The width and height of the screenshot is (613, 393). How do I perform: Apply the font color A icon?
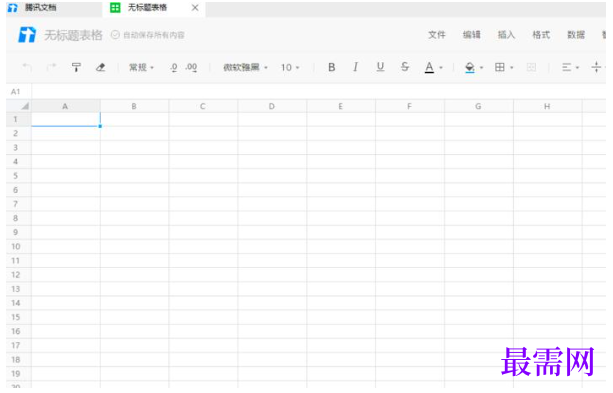429,68
